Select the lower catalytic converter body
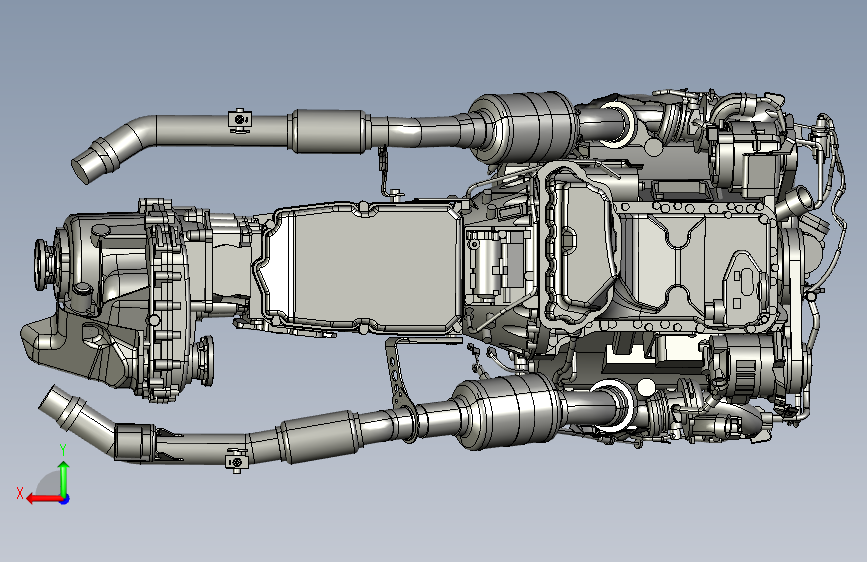The width and height of the screenshot is (867, 562). tap(509, 412)
